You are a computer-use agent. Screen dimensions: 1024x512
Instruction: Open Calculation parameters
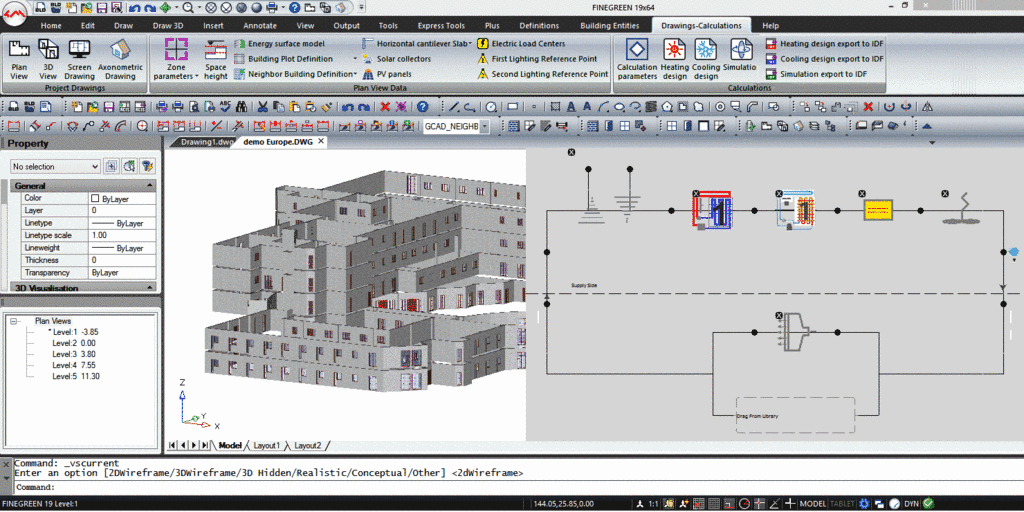pos(637,59)
